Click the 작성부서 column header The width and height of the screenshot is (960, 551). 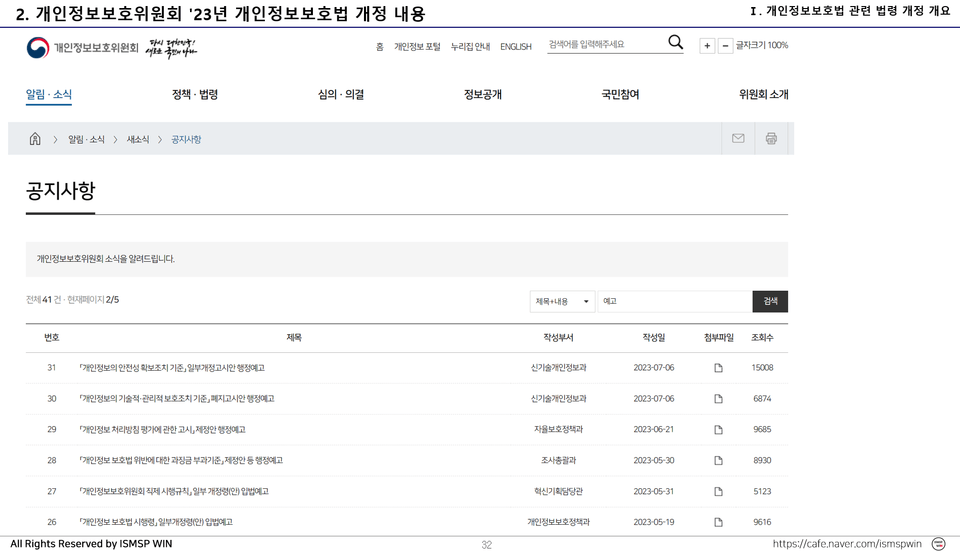[558, 337]
